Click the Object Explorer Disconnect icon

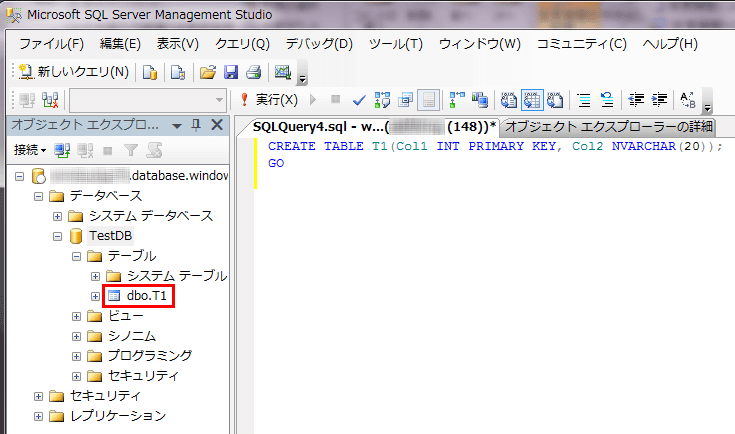pos(85,150)
